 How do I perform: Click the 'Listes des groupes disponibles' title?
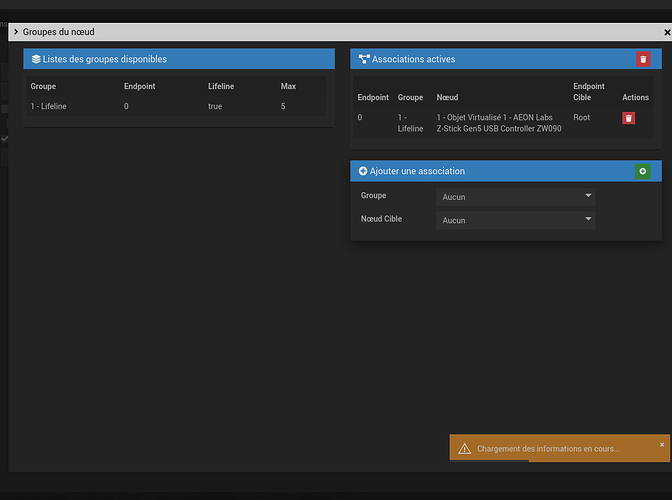(105, 59)
